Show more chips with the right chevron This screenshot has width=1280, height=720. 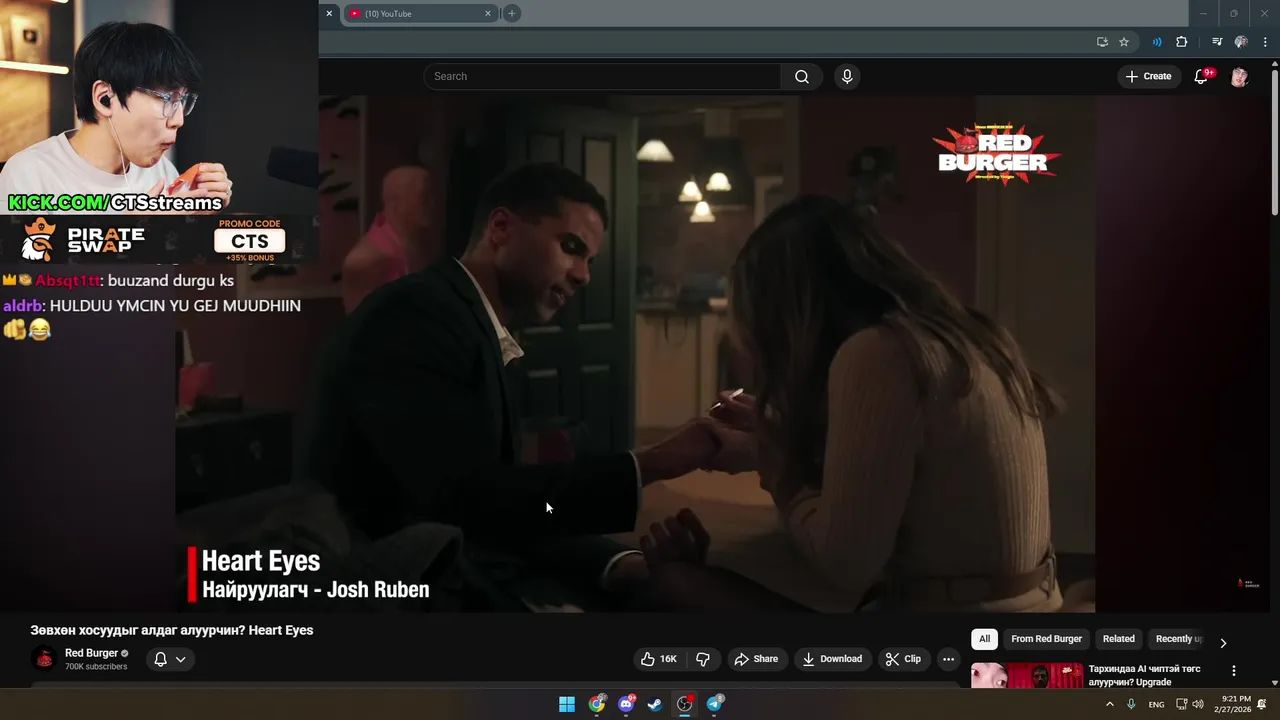click(x=1222, y=642)
